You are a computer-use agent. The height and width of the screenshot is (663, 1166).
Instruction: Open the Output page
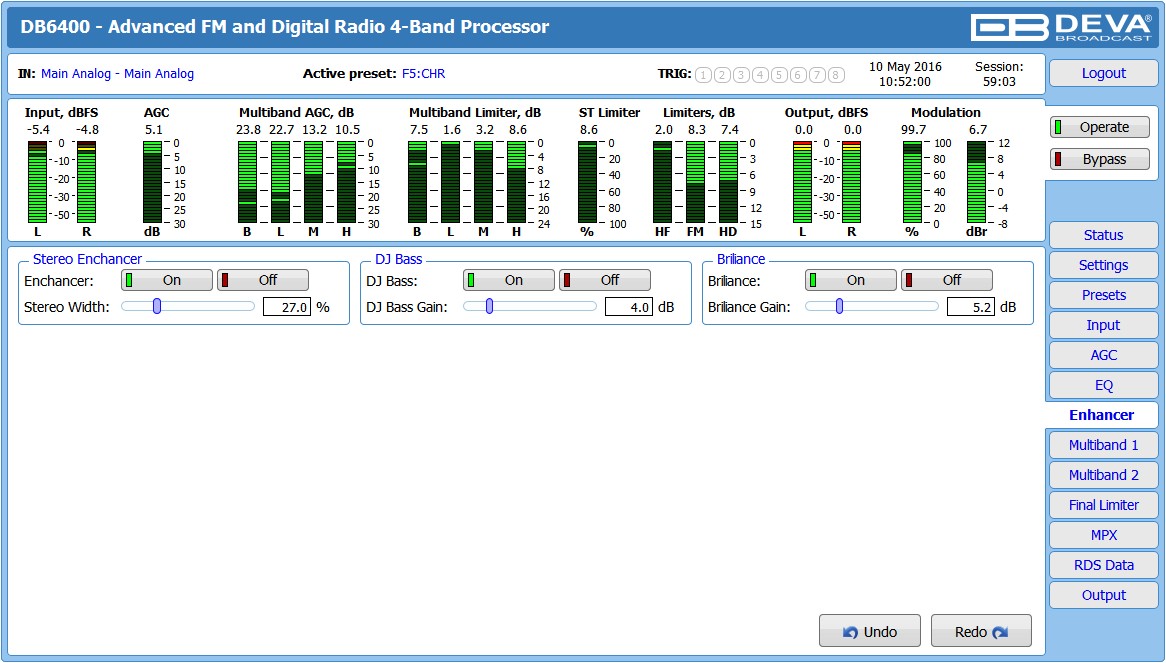(1104, 595)
